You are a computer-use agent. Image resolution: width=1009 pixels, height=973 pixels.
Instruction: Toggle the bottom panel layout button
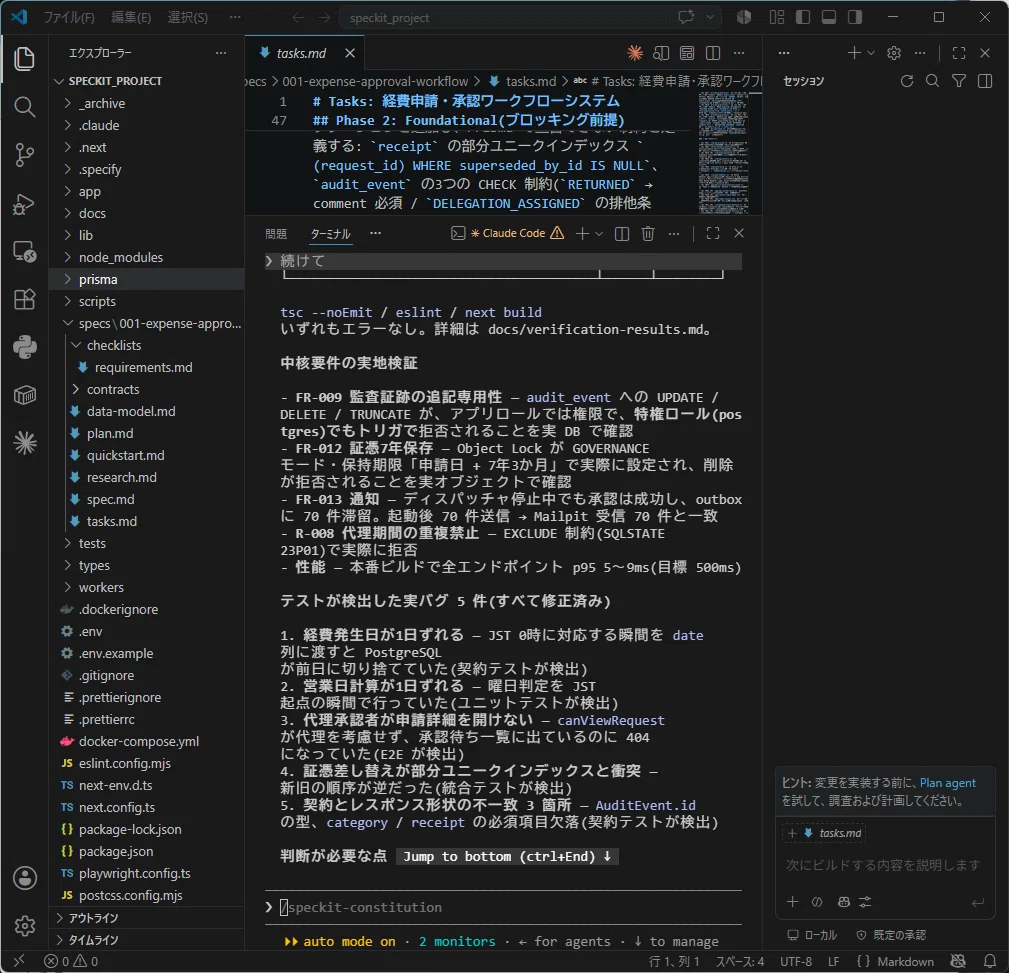[x=829, y=17]
